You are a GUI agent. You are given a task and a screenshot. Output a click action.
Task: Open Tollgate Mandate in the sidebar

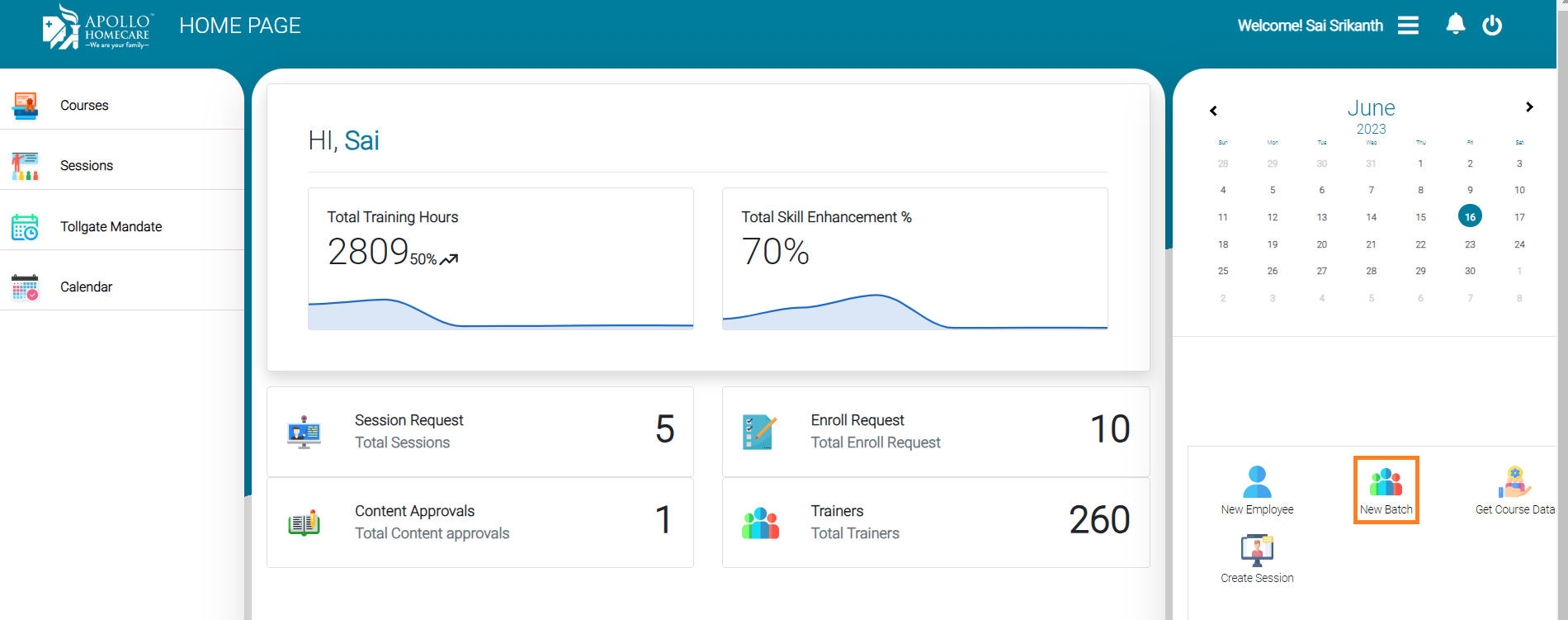111,227
